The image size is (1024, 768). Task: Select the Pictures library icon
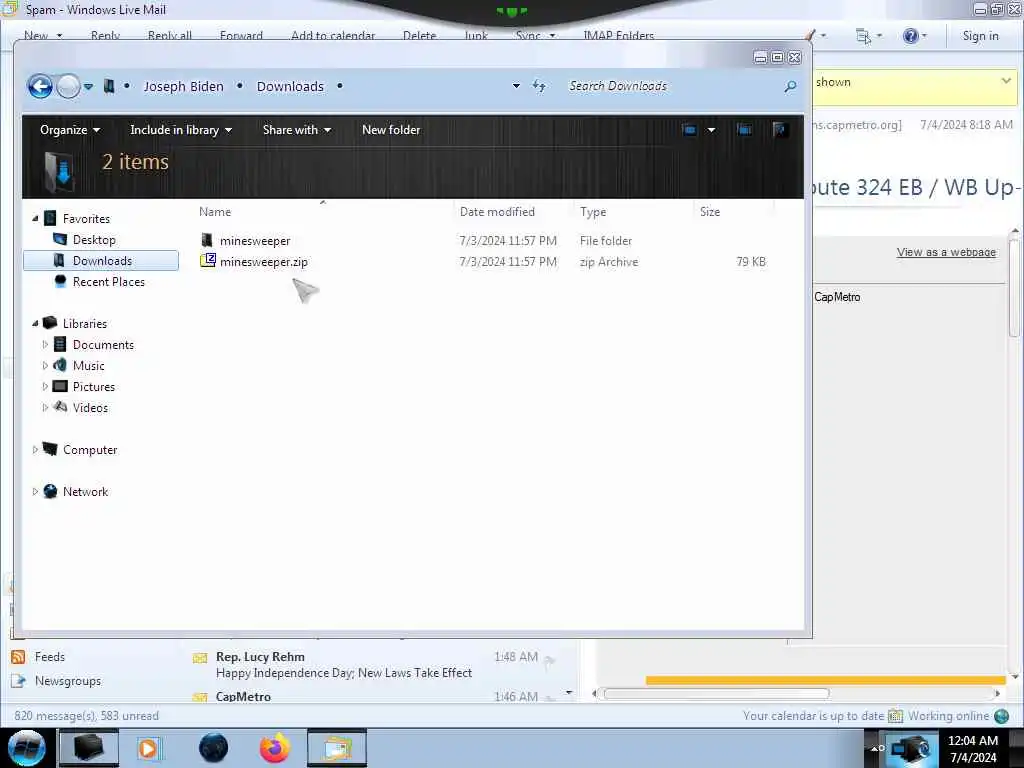(x=60, y=386)
